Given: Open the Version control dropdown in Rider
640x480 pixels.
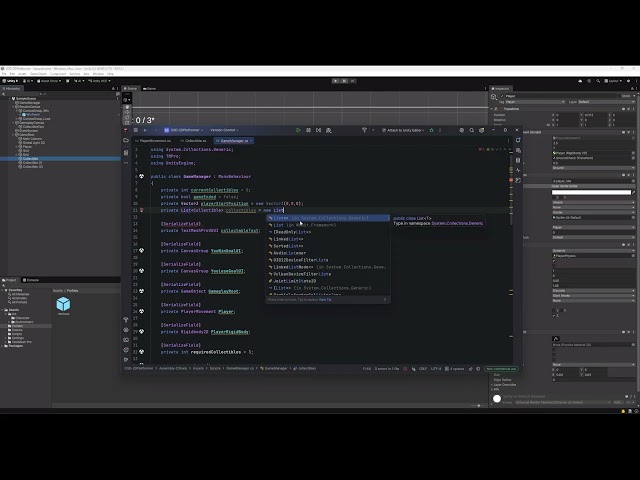Looking at the screenshot, I should click(x=224, y=130).
